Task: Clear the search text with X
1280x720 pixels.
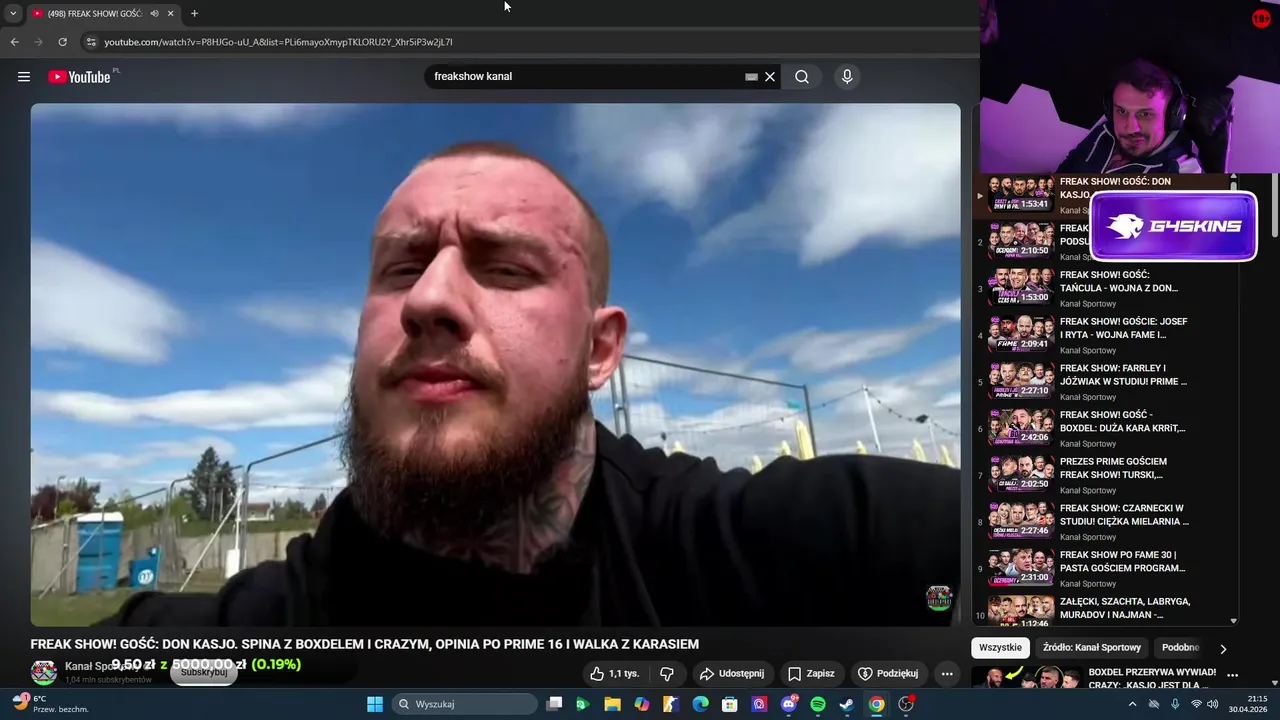Action: (x=770, y=77)
